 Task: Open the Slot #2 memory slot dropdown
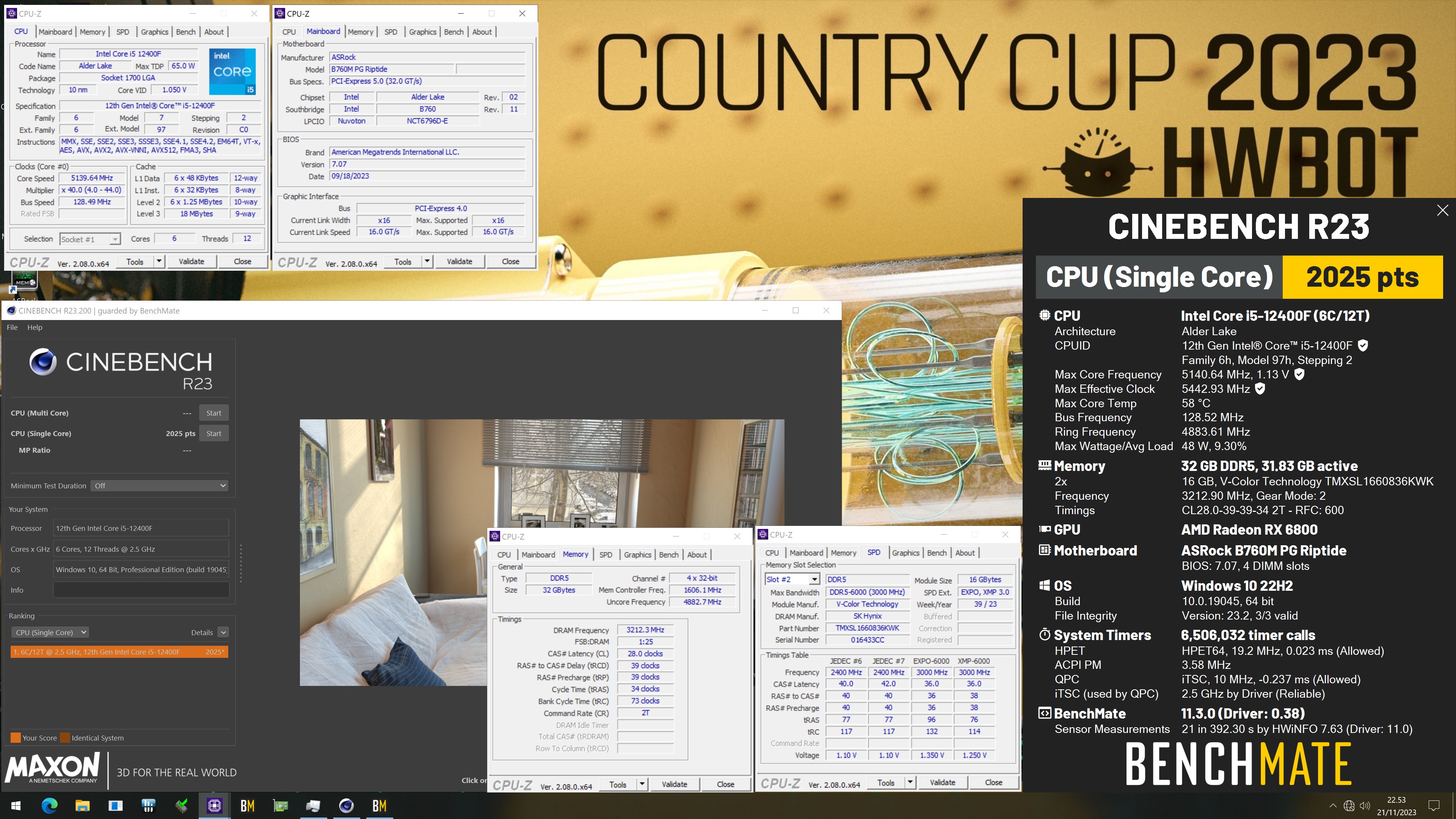(792, 579)
